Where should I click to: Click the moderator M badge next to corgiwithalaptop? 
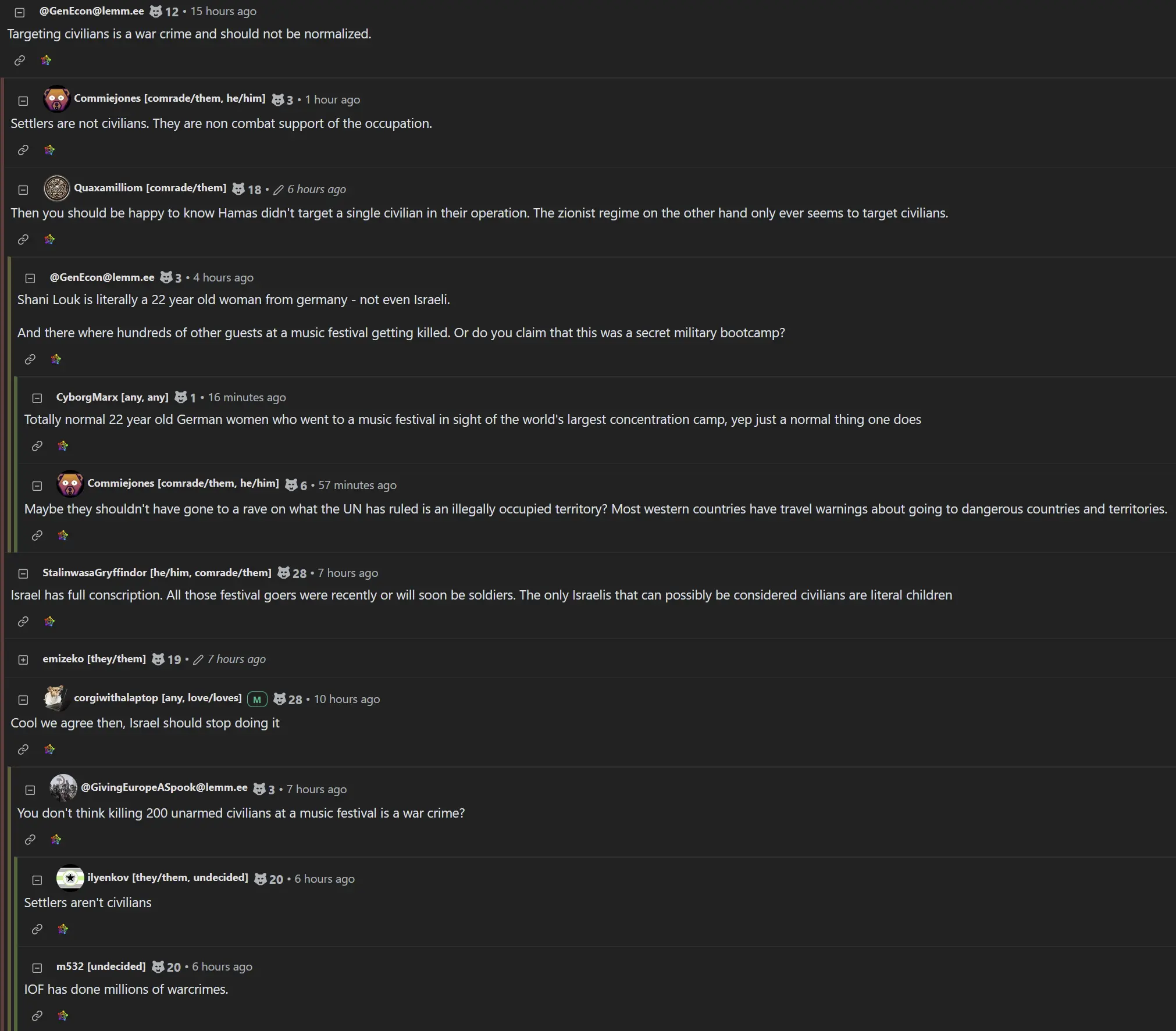coord(257,700)
